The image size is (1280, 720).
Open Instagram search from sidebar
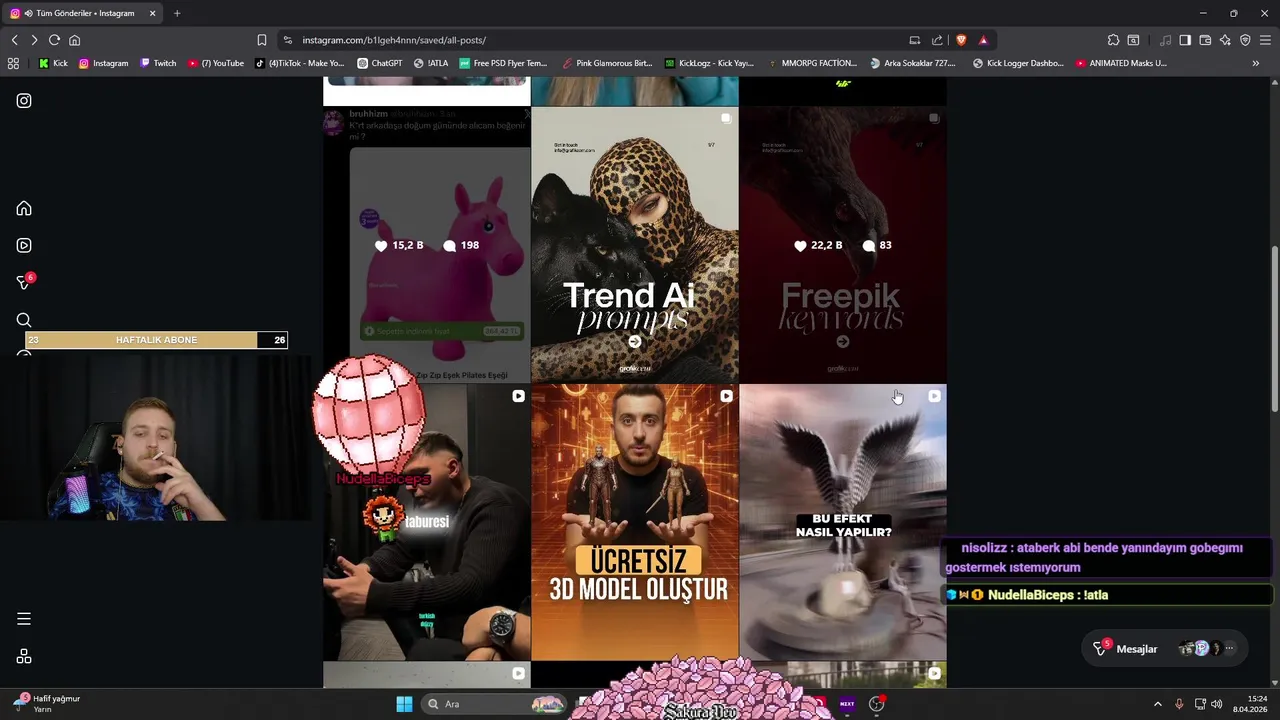(x=24, y=320)
